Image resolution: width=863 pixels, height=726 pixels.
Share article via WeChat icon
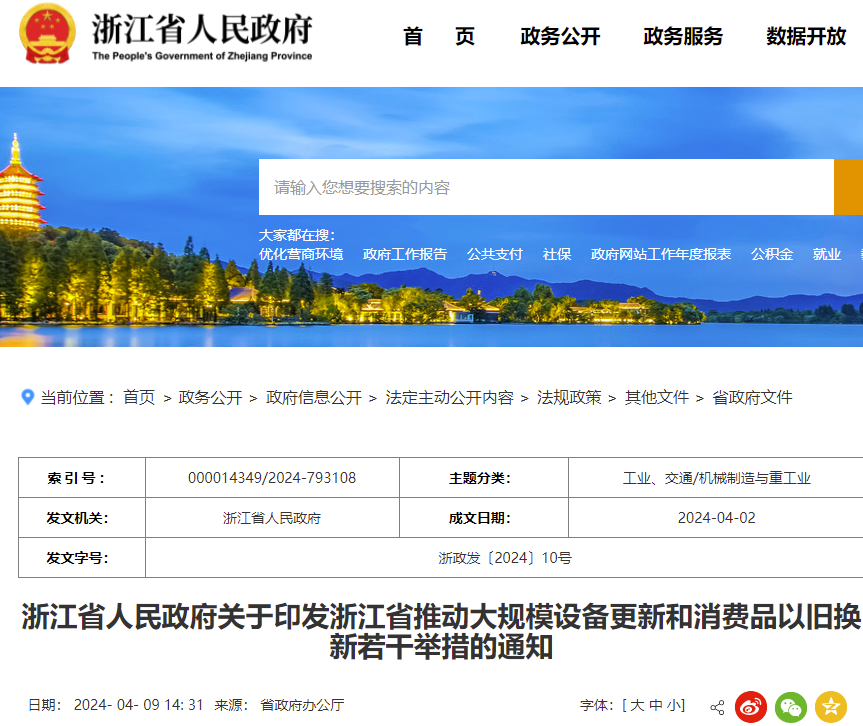791,707
